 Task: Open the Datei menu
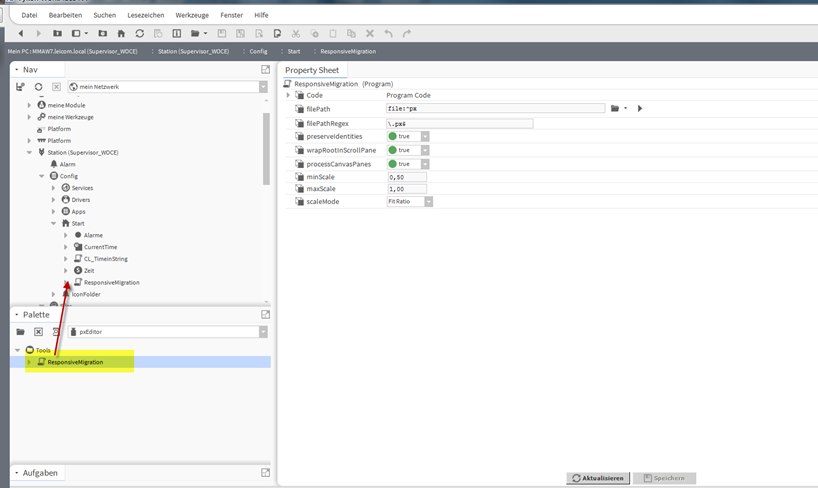pyautogui.click(x=29, y=15)
